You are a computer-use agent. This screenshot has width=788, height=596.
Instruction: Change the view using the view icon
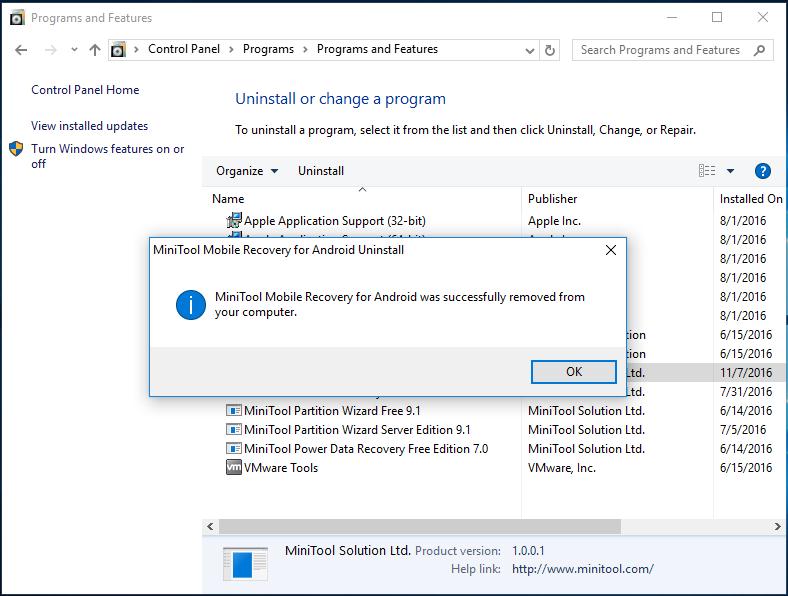click(x=707, y=171)
